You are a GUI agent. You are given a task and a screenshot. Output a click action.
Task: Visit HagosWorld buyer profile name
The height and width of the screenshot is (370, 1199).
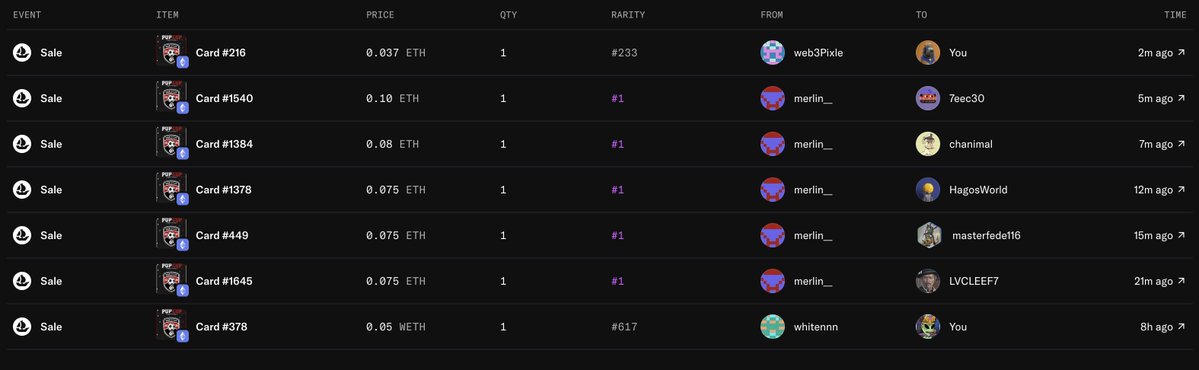click(x=978, y=190)
